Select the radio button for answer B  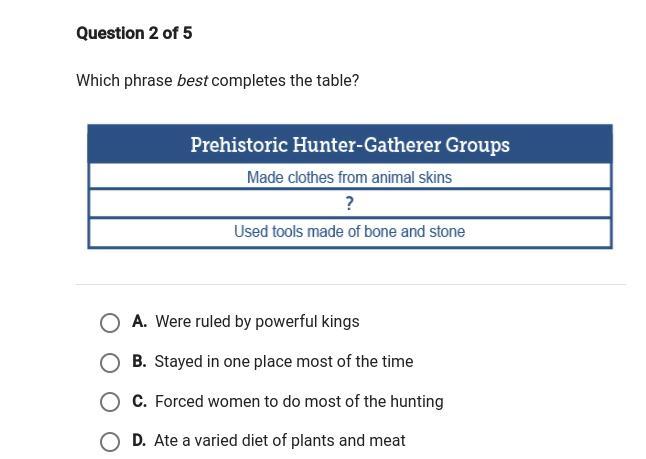[110, 362]
